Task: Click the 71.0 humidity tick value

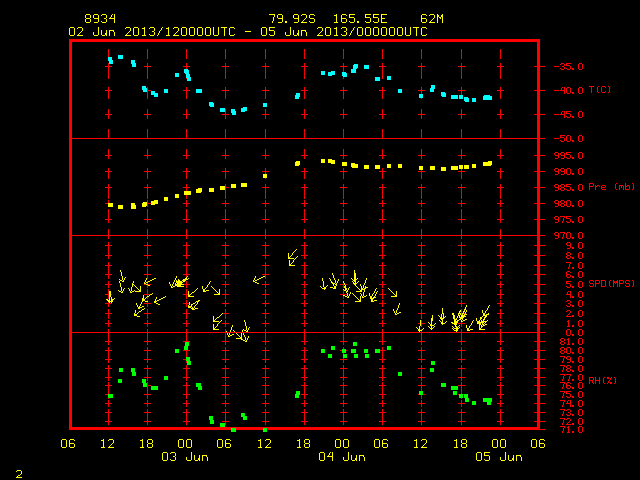Action: (x=571, y=429)
